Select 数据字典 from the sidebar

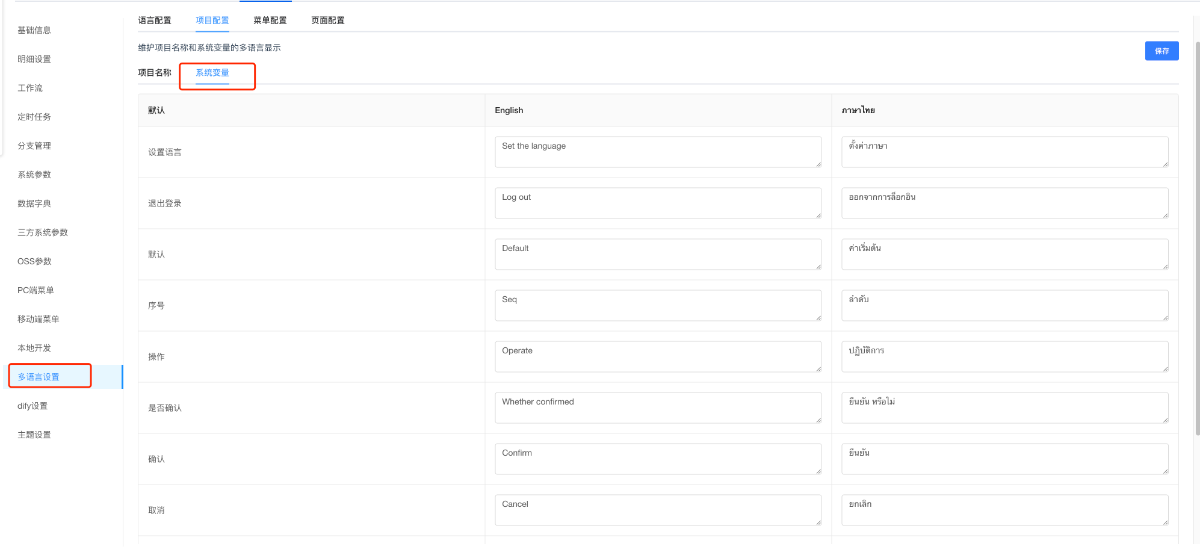34,204
